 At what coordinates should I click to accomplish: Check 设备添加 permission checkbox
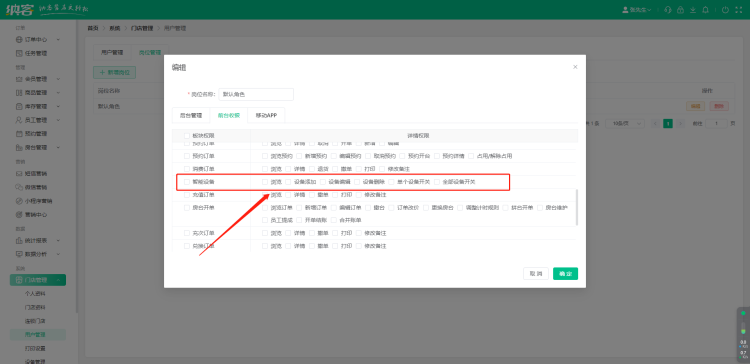click(x=288, y=182)
